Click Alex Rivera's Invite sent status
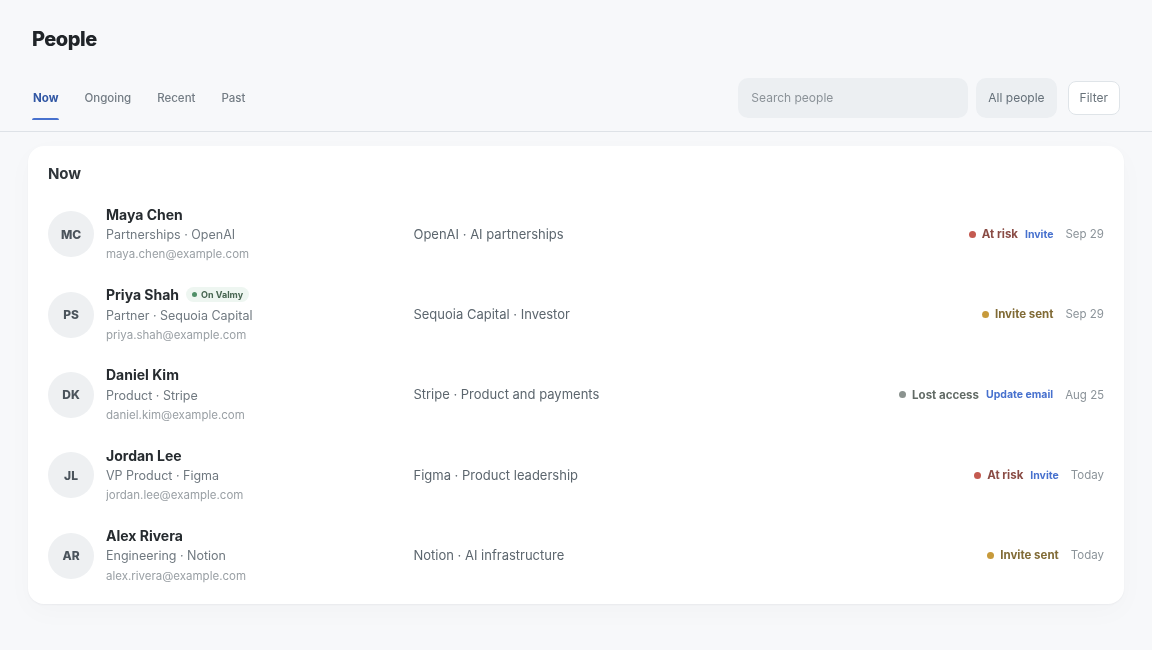The image size is (1152, 650). pos(1023,555)
